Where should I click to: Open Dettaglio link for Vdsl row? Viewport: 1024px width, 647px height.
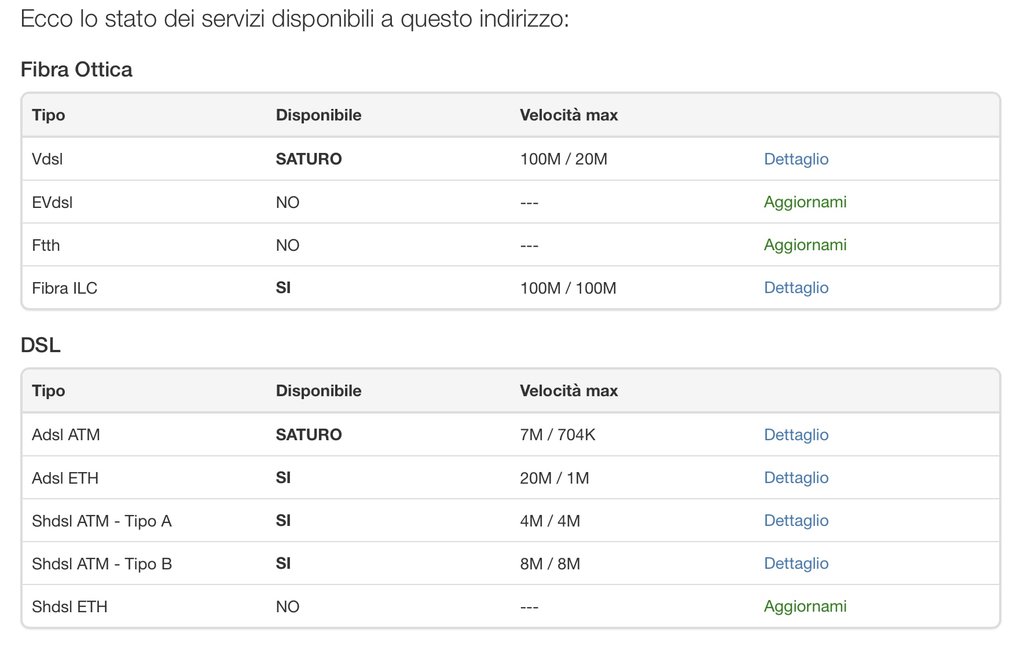tap(796, 159)
